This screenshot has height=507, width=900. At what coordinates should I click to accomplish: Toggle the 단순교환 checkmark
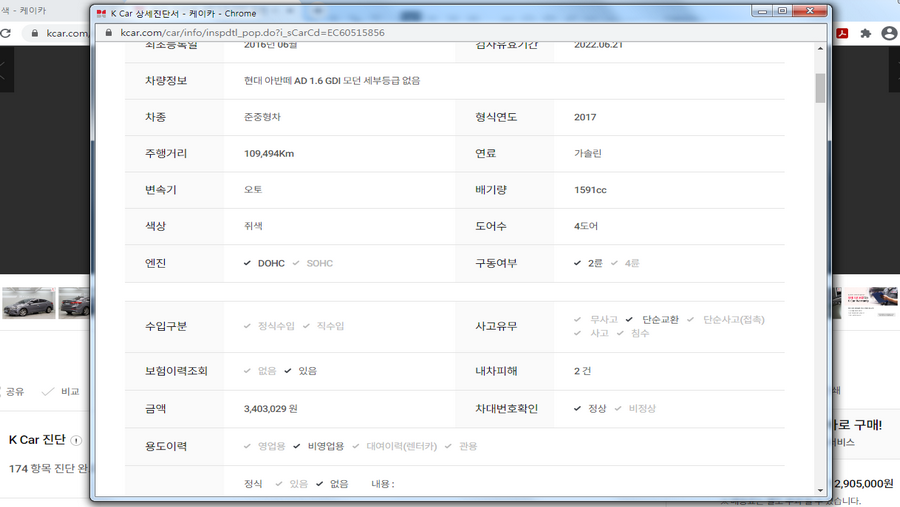pos(630,319)
